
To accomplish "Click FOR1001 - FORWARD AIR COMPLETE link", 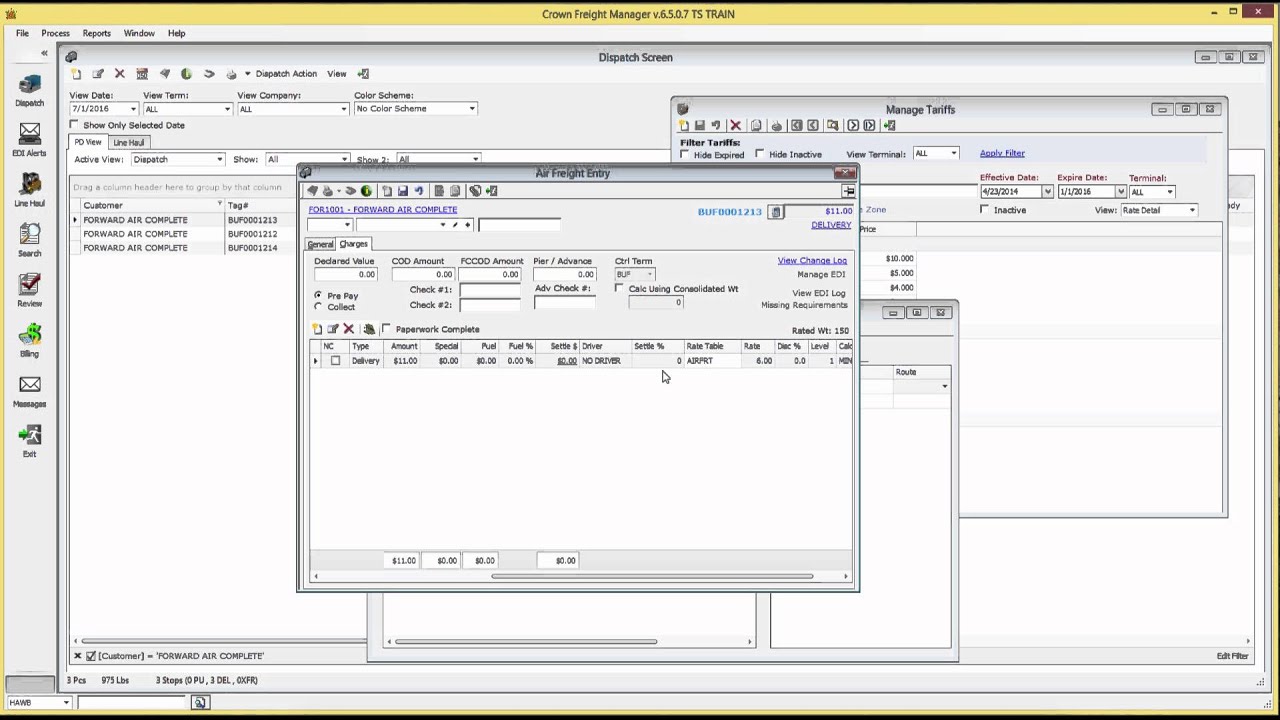I will click(383, 210).
